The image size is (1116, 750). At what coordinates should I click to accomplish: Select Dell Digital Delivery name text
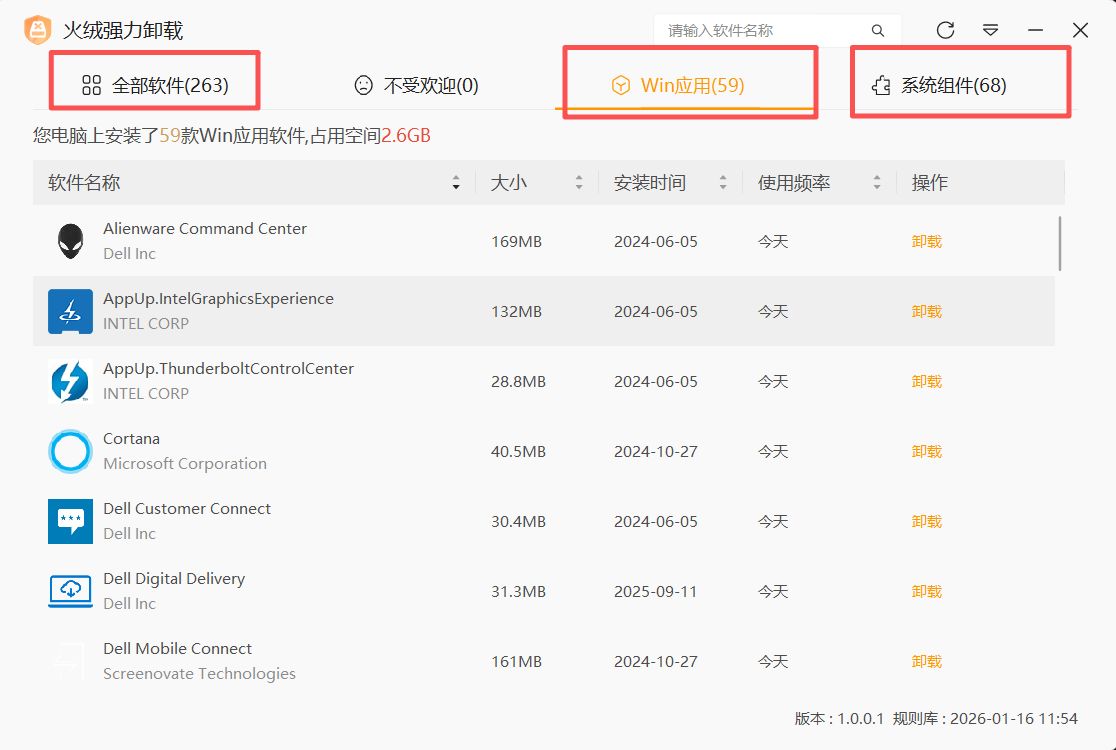pyautogui.click(x=174, y=579)
